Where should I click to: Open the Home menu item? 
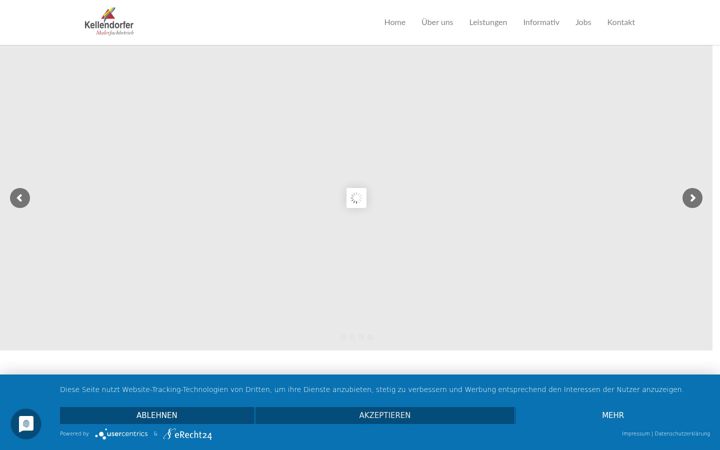[395, 22]
